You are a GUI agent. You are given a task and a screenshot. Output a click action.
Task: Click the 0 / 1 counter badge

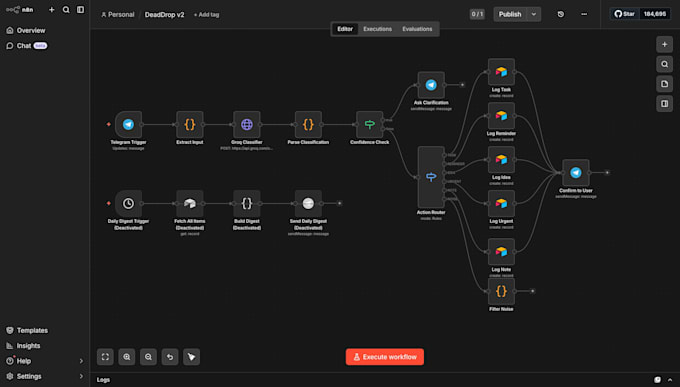pyautogui.click(x=477, y=14)
